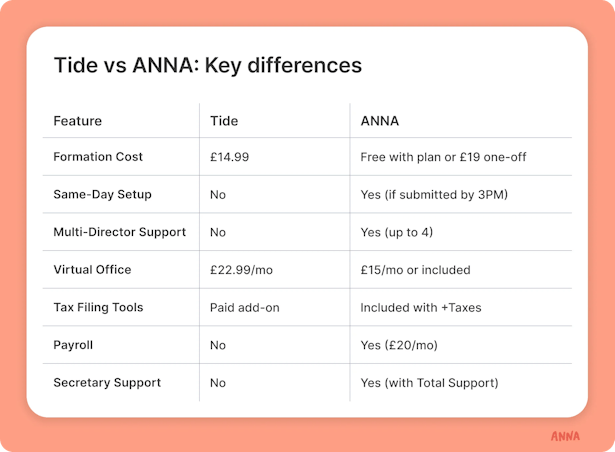Select the Formation Cost row label

[x=98, y=157]
